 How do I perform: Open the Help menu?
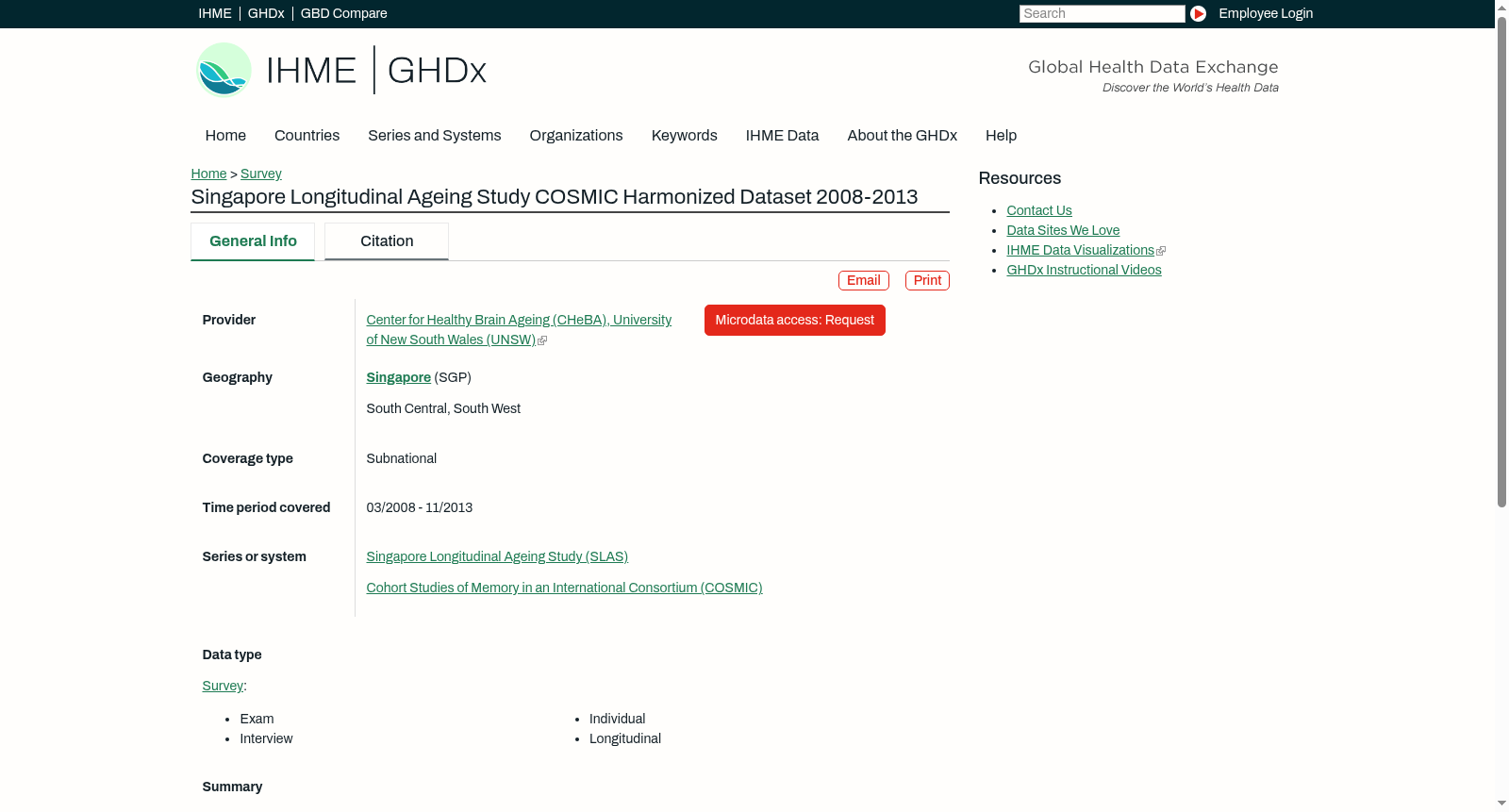(x=1001, y=136)
